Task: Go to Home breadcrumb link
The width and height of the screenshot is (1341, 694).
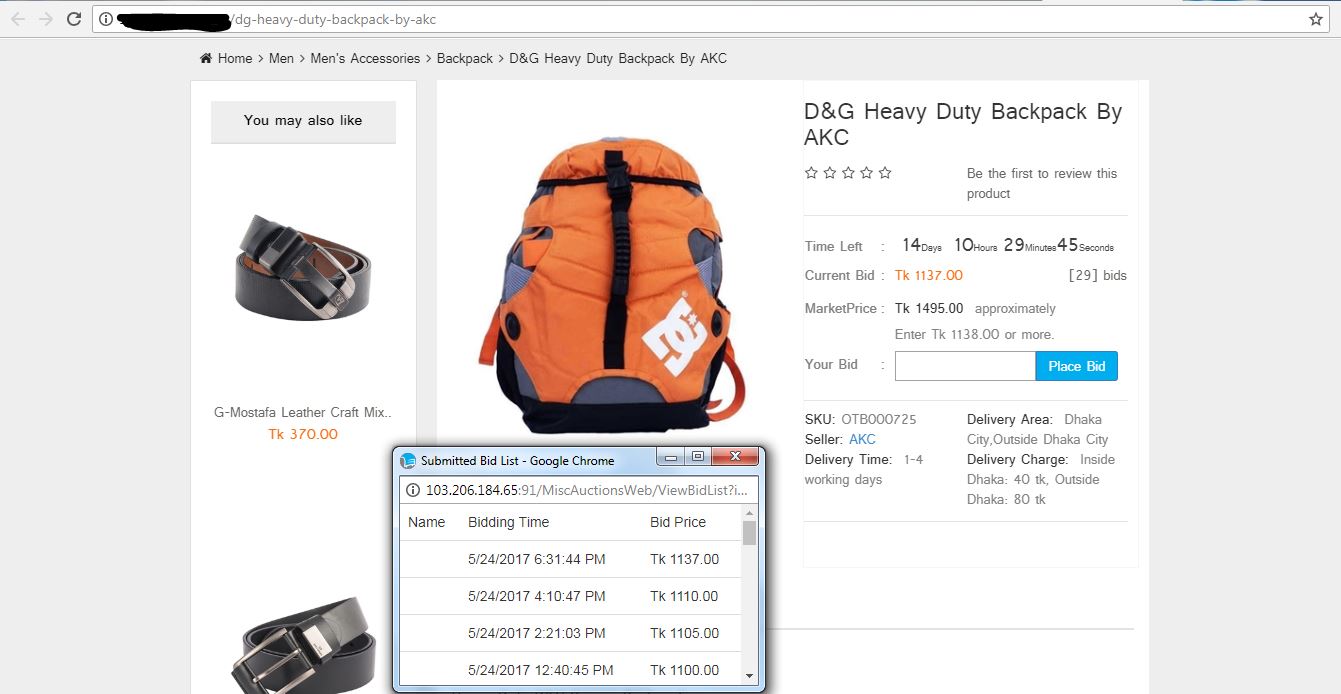Action: 235,58
